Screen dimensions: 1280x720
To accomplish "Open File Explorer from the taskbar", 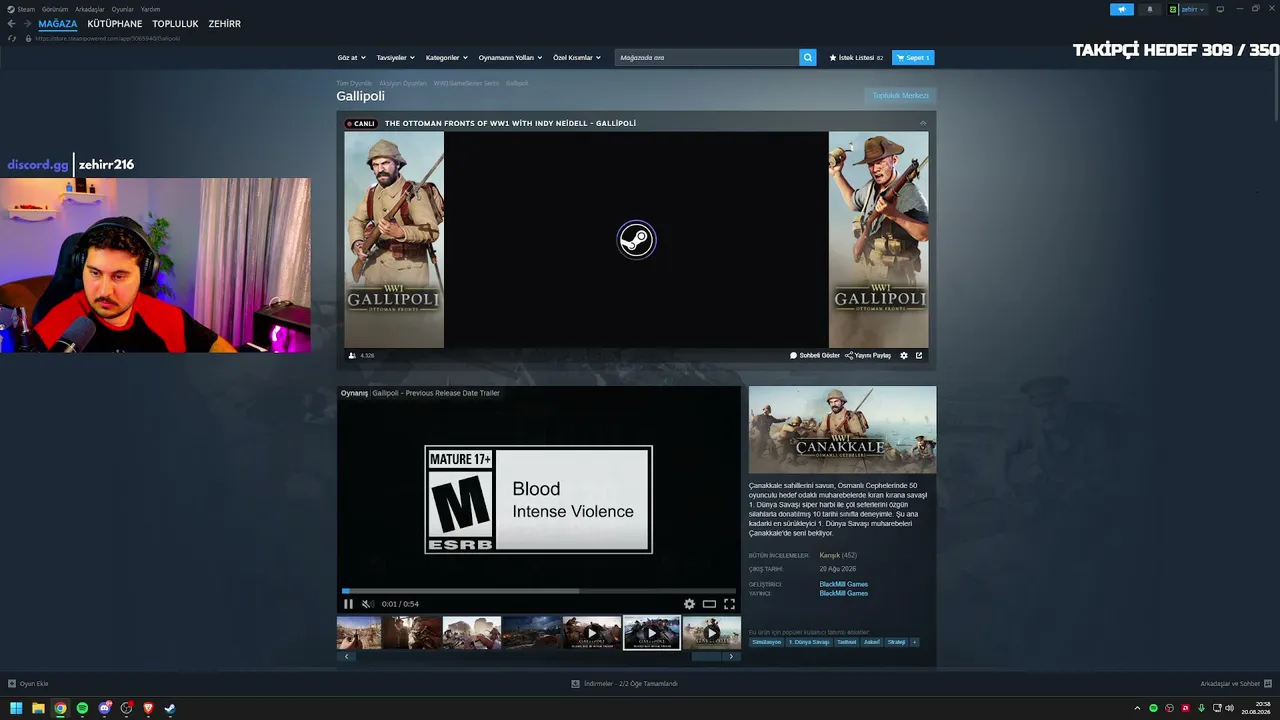I will [38, 708].
